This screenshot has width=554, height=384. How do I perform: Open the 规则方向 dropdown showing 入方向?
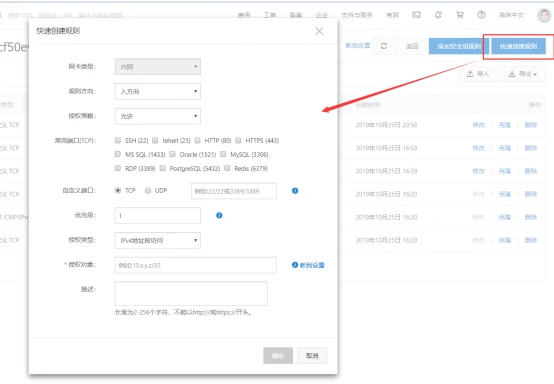(x=158, y=91)
